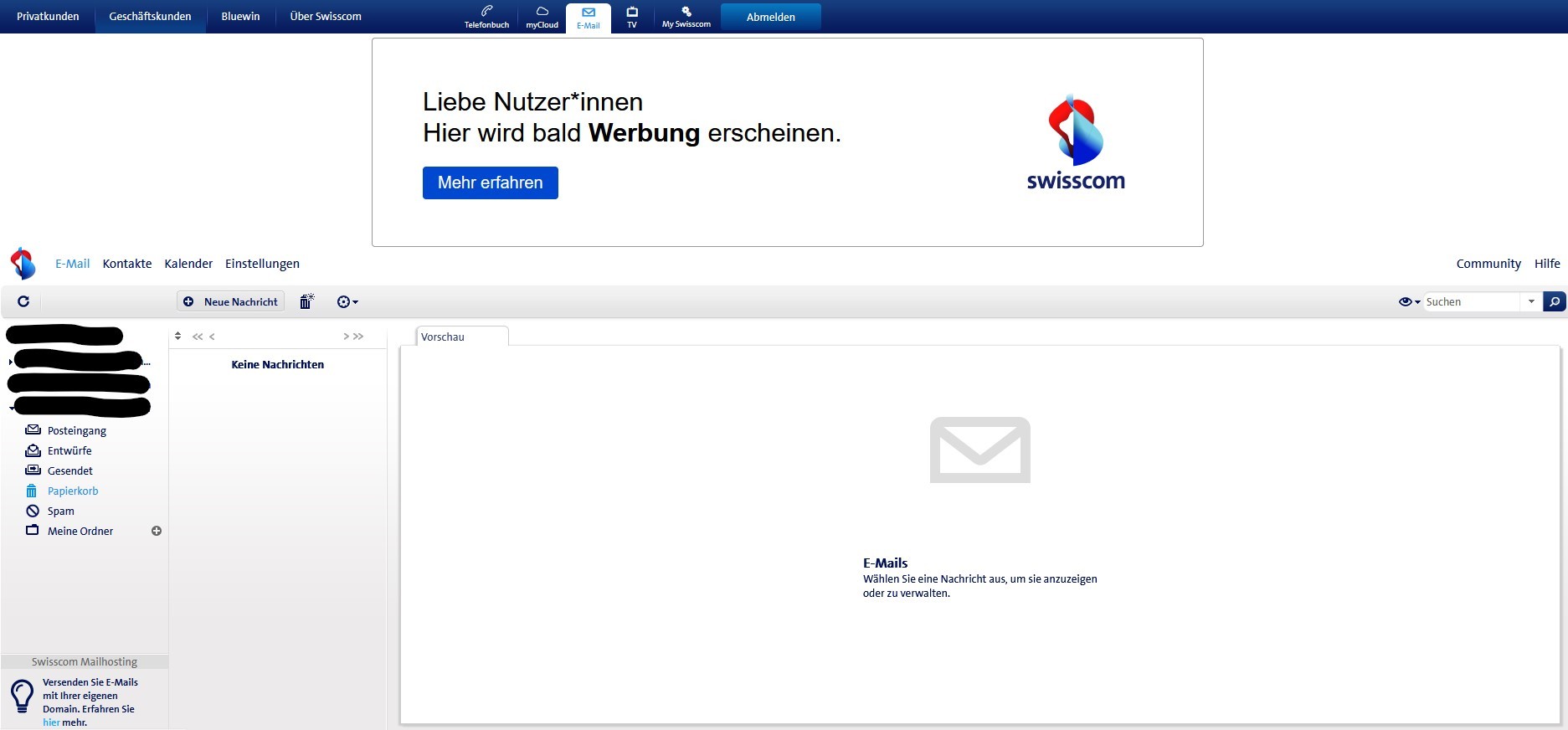Select the E-Mail service tab in top bar

point(588,18)
